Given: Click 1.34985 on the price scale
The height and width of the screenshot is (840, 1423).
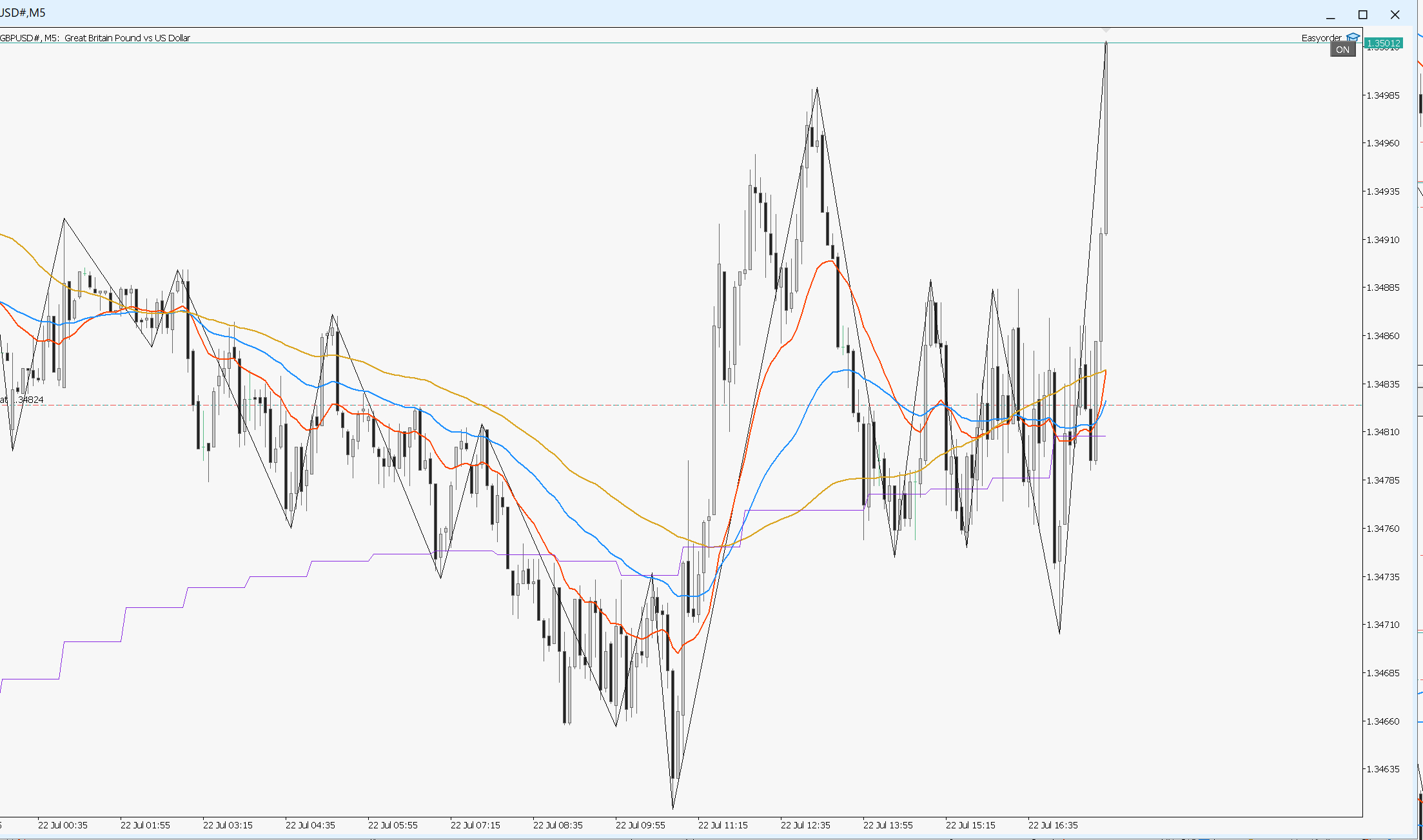Looking at the screenshot, I should pos(1382,95).
